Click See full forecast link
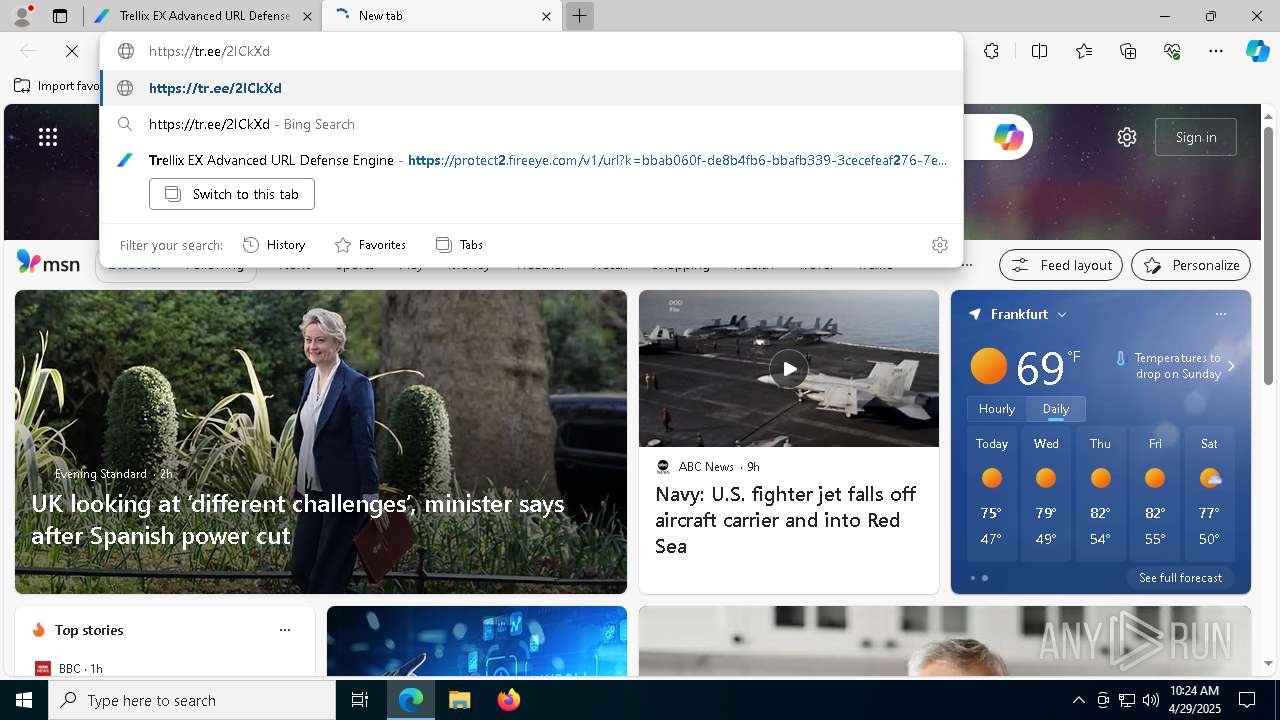Image resolution: width=1280 pixels, height=720 pixels. coord(1180,578)
